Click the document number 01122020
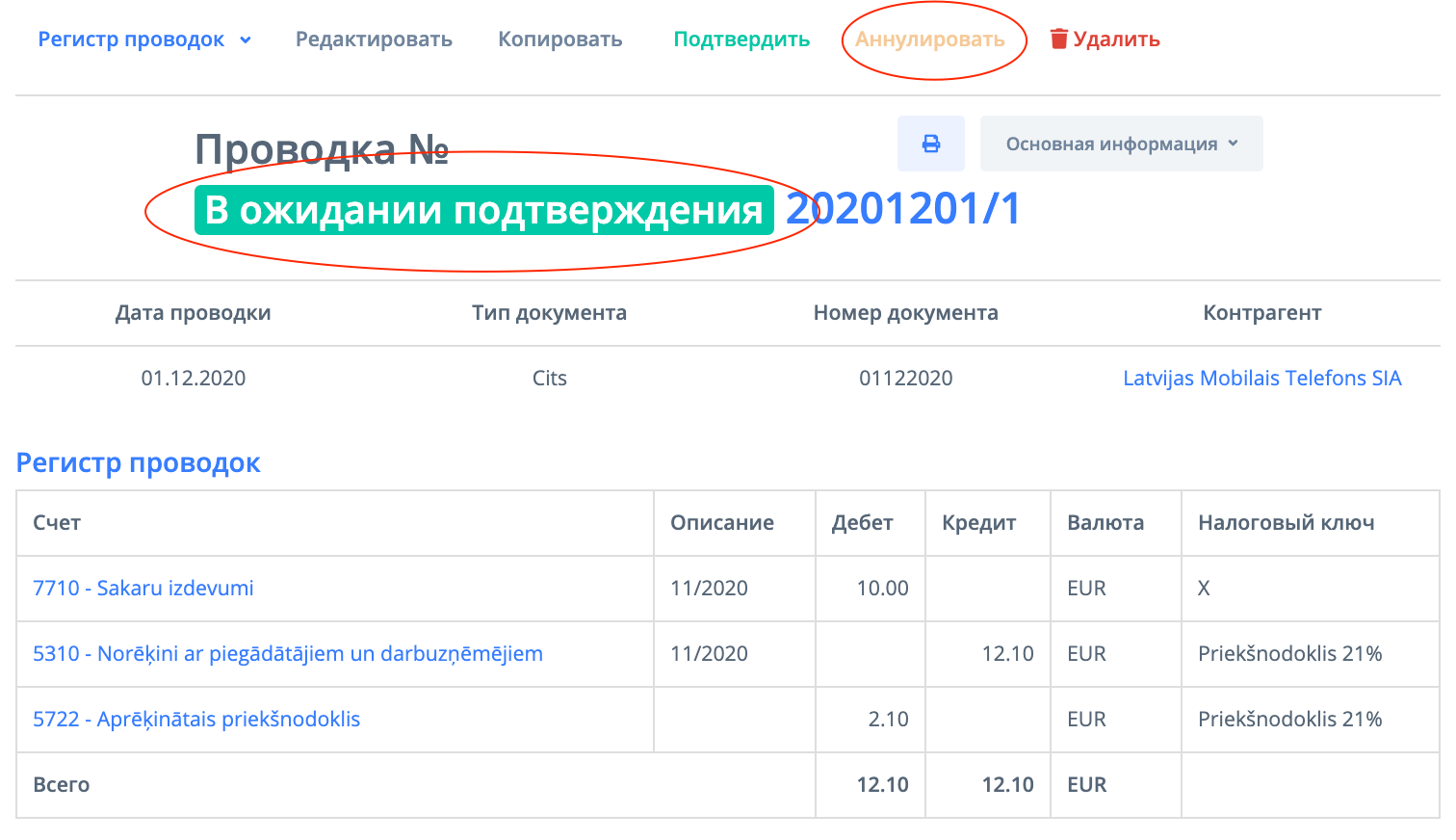This screenshot has height=840, width=1456. (x=906, y=378)
